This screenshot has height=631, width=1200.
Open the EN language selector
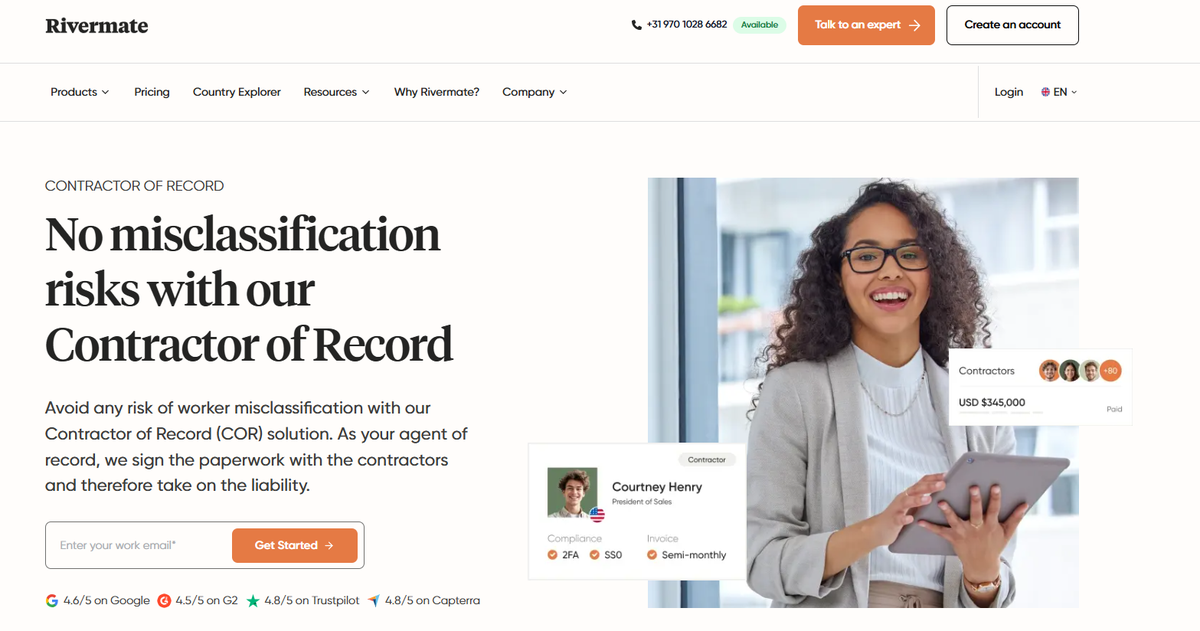pos(1059,92)
